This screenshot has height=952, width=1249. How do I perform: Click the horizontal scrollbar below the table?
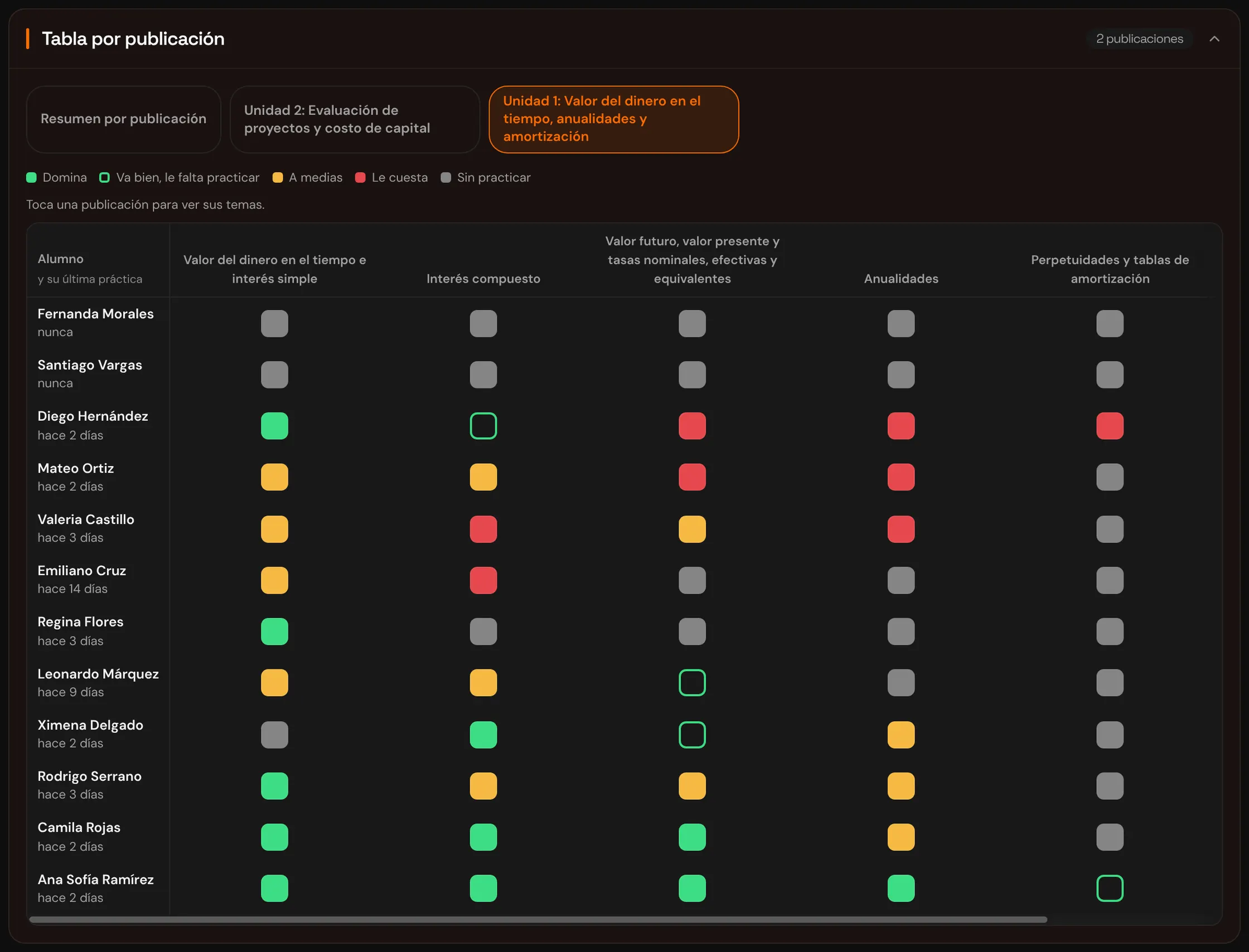(538, 920)
